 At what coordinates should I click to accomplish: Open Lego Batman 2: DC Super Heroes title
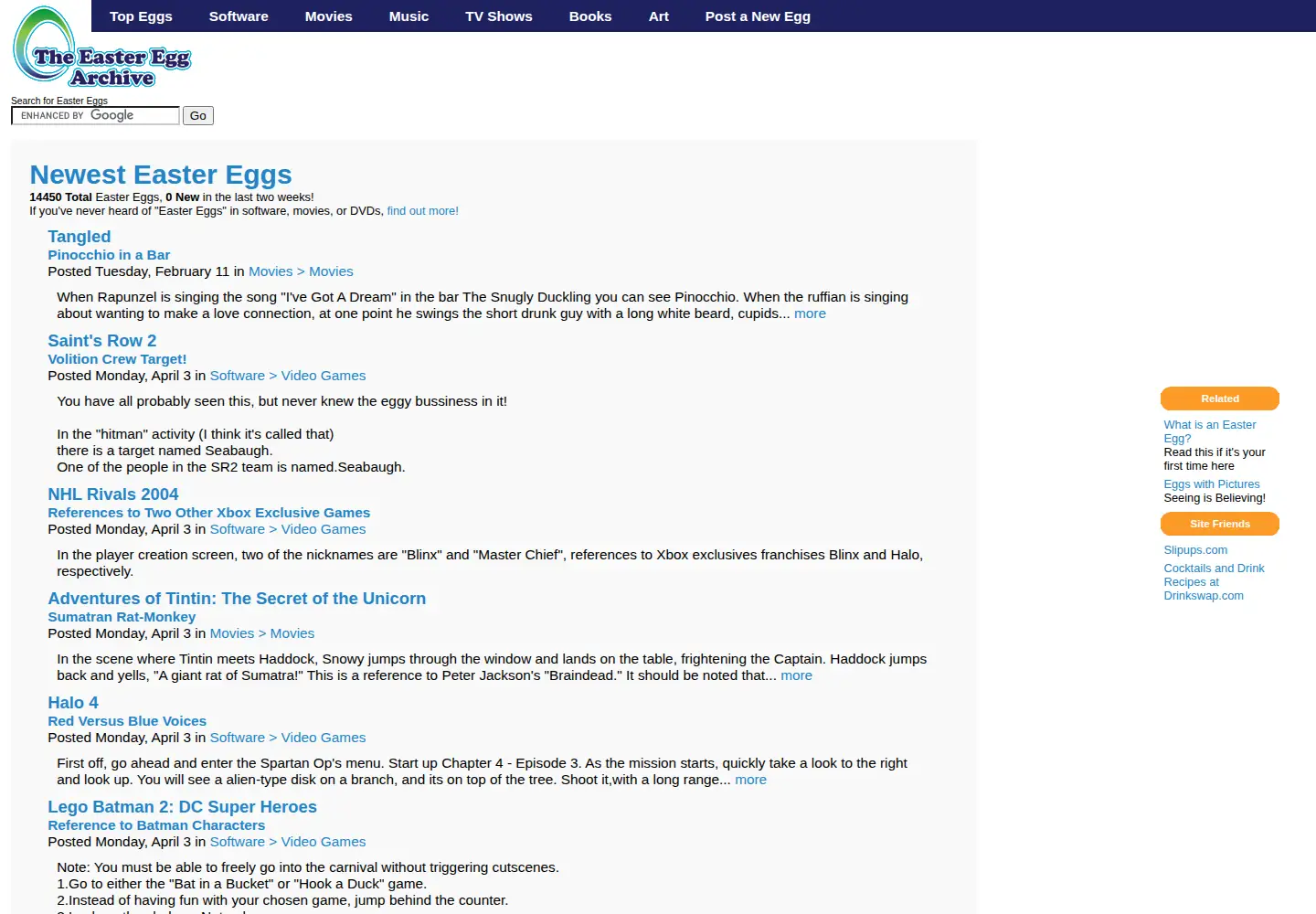[x=183, y=807]
